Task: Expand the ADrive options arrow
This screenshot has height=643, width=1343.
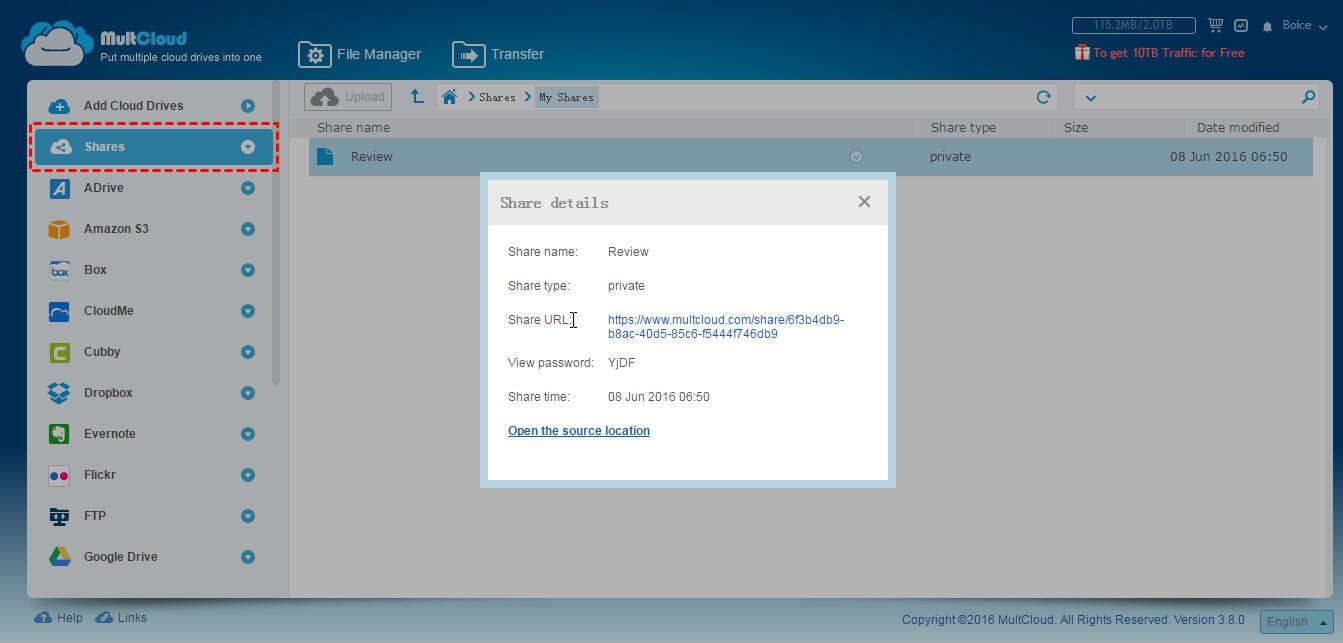Action: pos(247,188)
